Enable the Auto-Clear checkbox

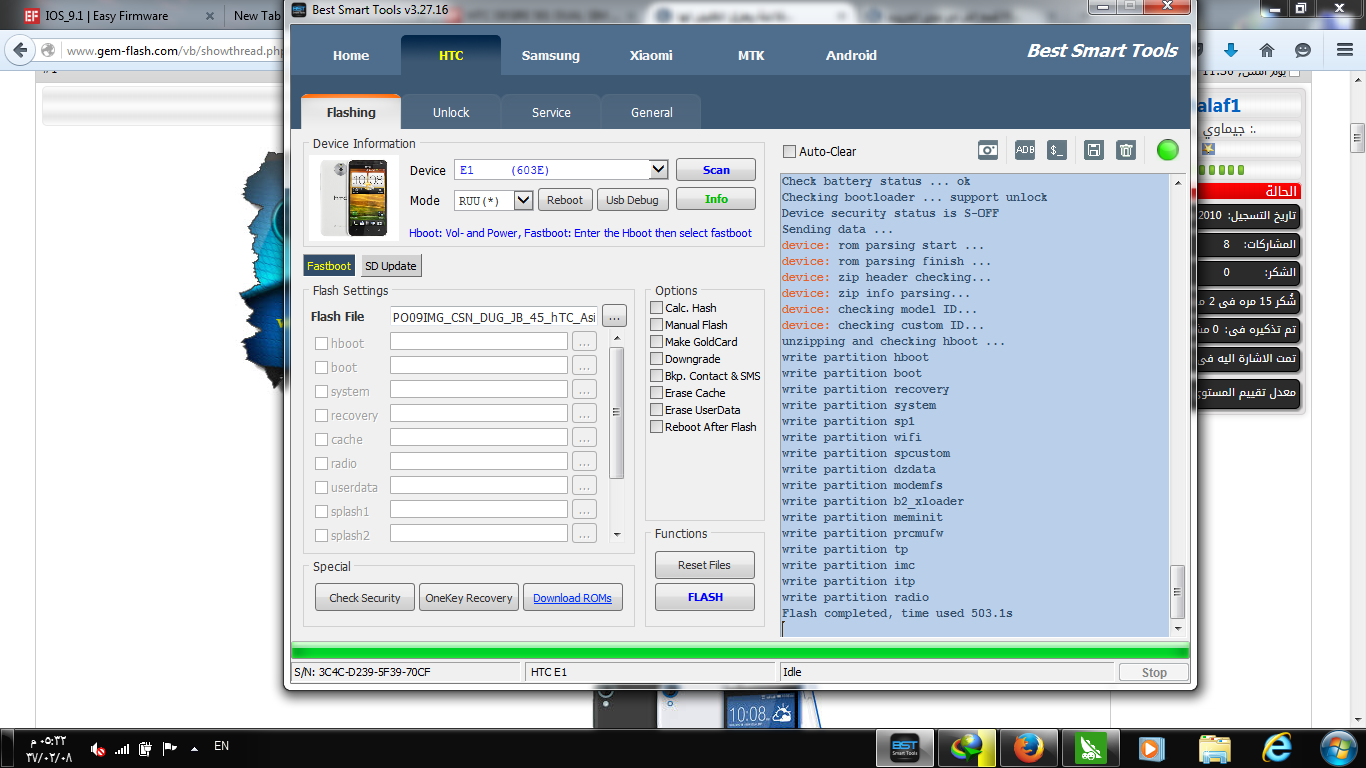[x=789, y=152]
